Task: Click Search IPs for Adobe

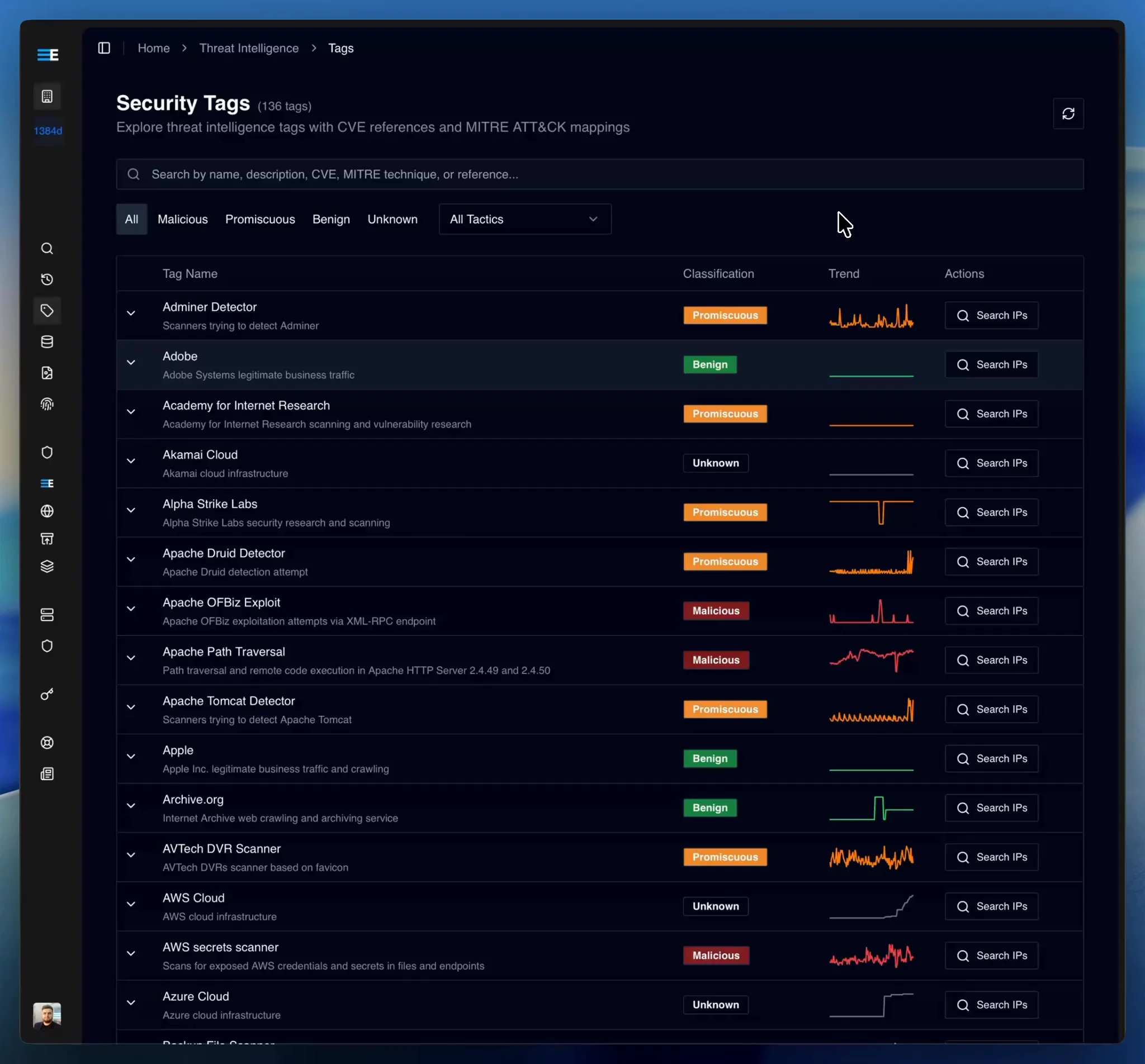Action: coord(991,364)
